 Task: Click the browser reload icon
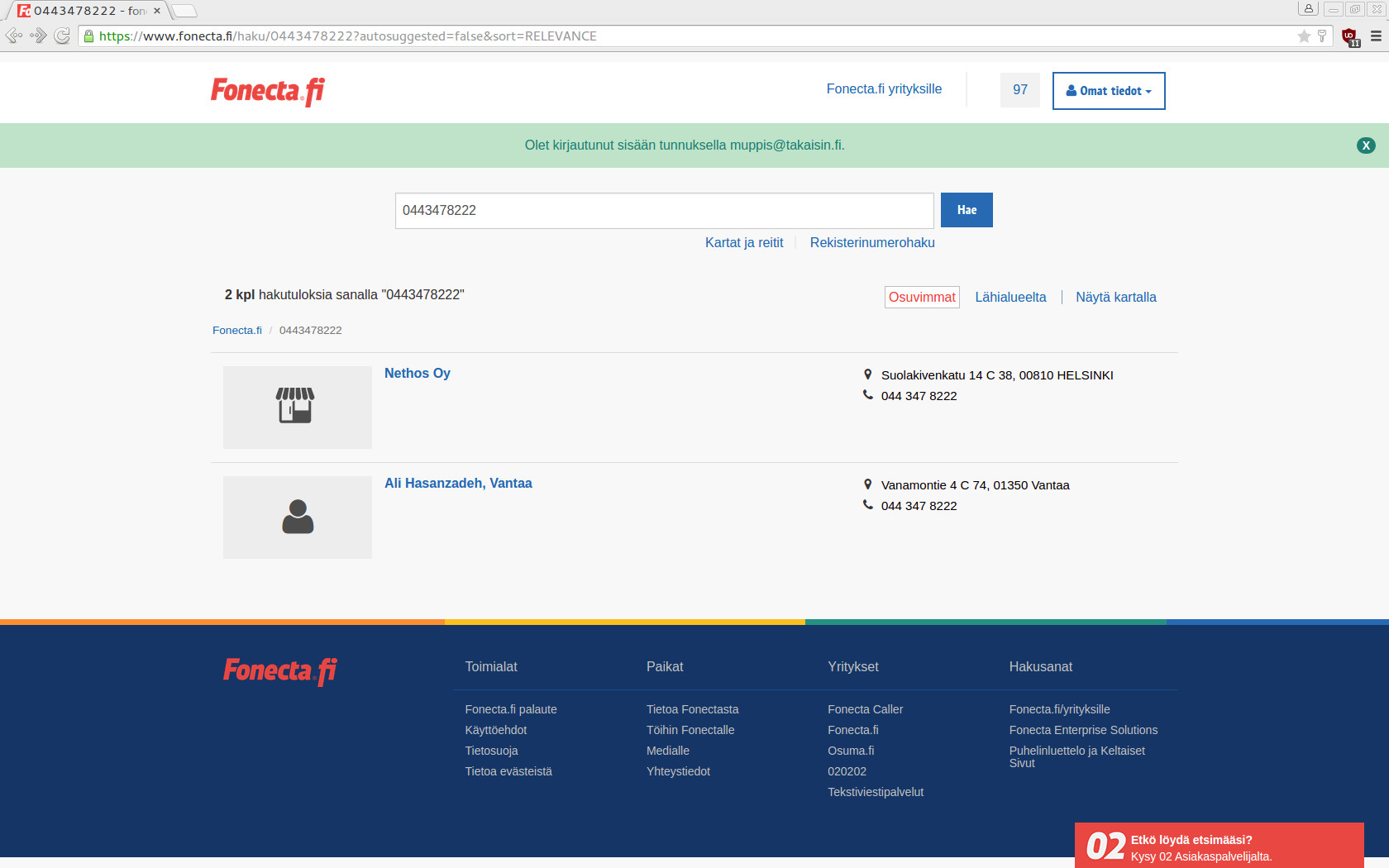(62, 36)
